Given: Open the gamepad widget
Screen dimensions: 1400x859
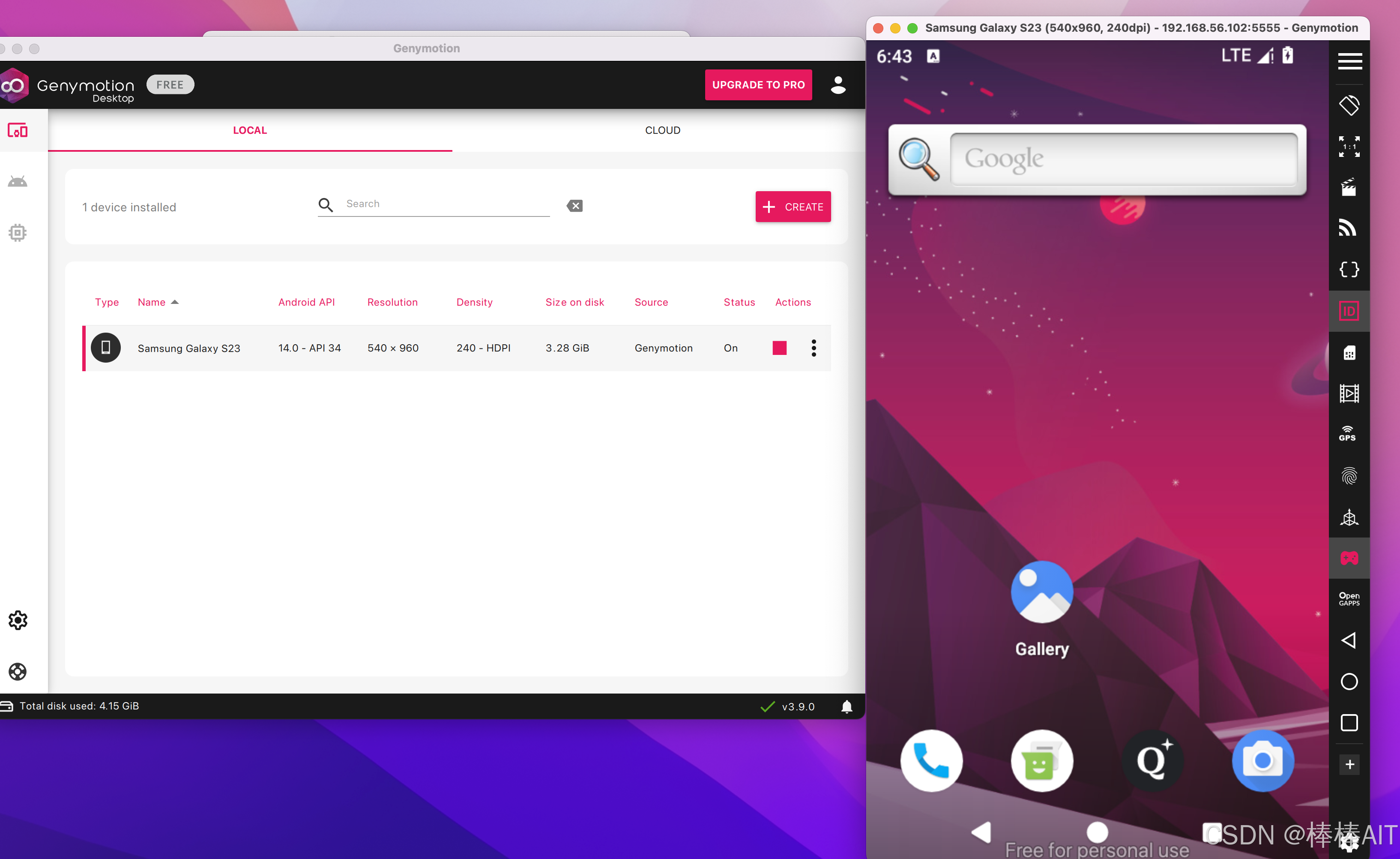Looking at the screenshot, I should [x=1349, y=558].
